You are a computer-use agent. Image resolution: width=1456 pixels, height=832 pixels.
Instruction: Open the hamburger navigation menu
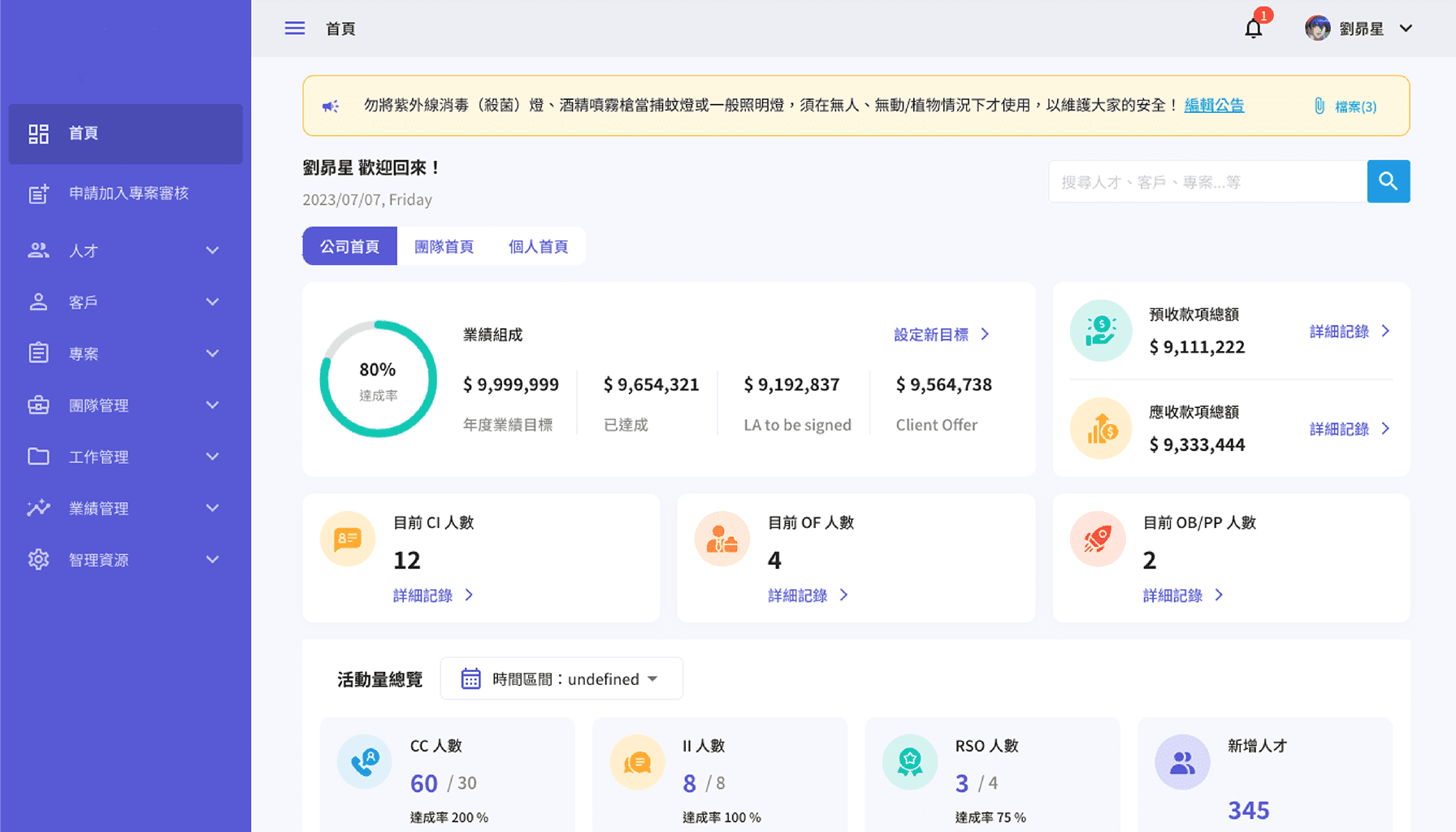point(294,28)
